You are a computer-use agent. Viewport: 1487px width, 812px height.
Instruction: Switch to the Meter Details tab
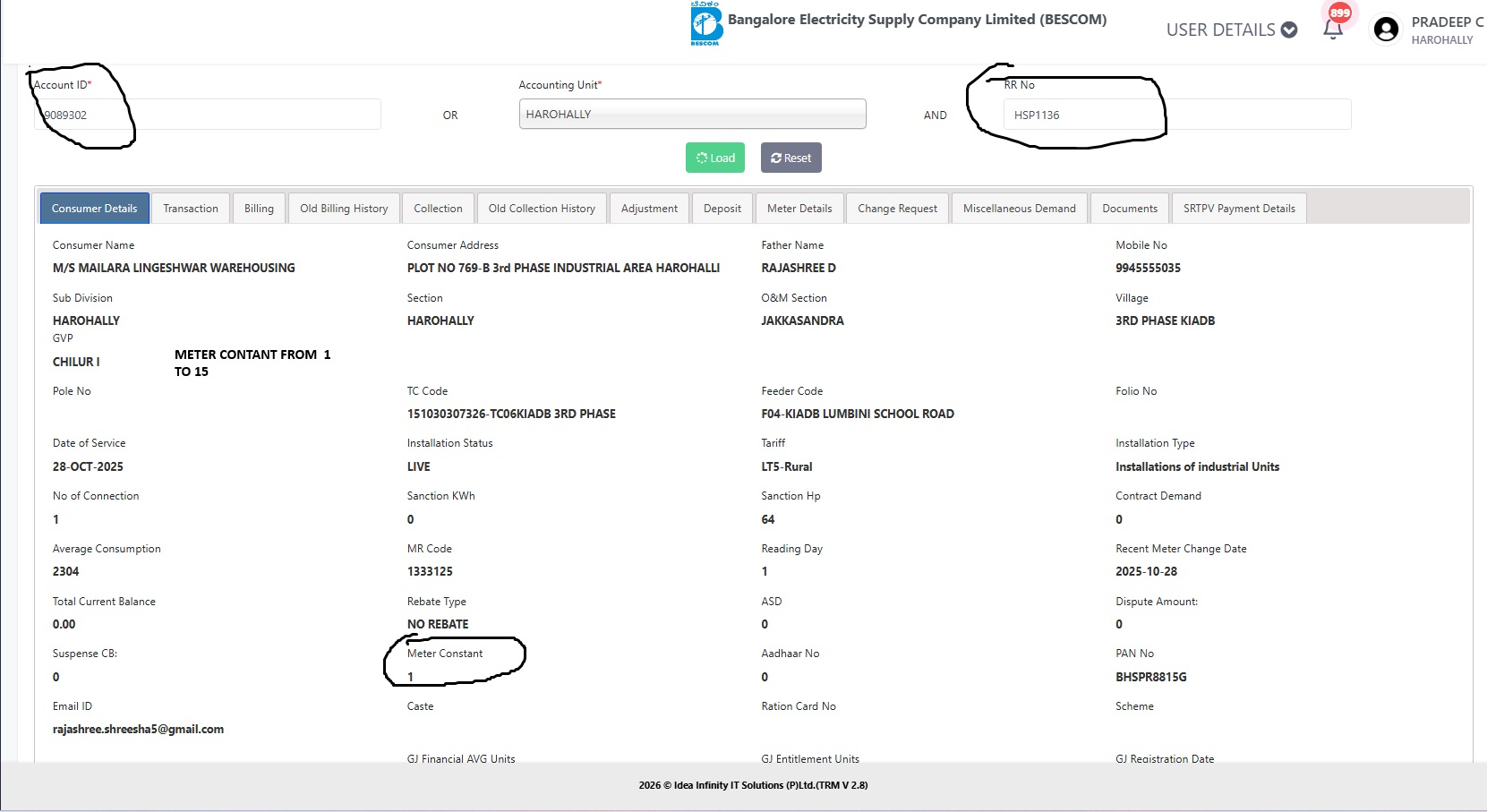(x=799, y=209)
